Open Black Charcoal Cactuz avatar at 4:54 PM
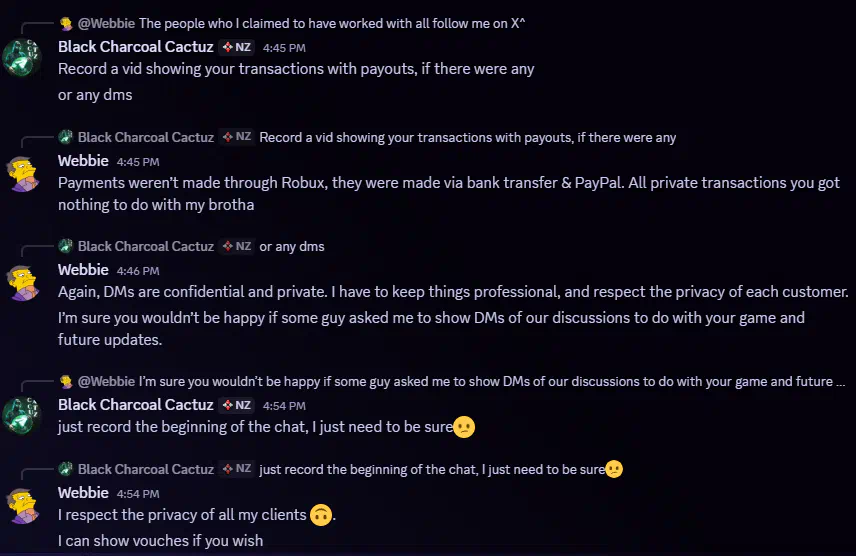The image size is (856, 556). 22,415
